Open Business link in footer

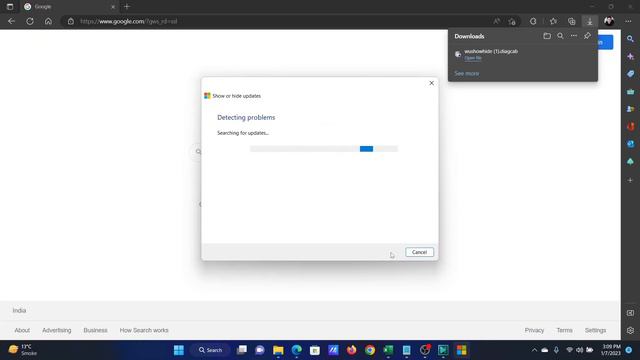[x=96, y=330]
